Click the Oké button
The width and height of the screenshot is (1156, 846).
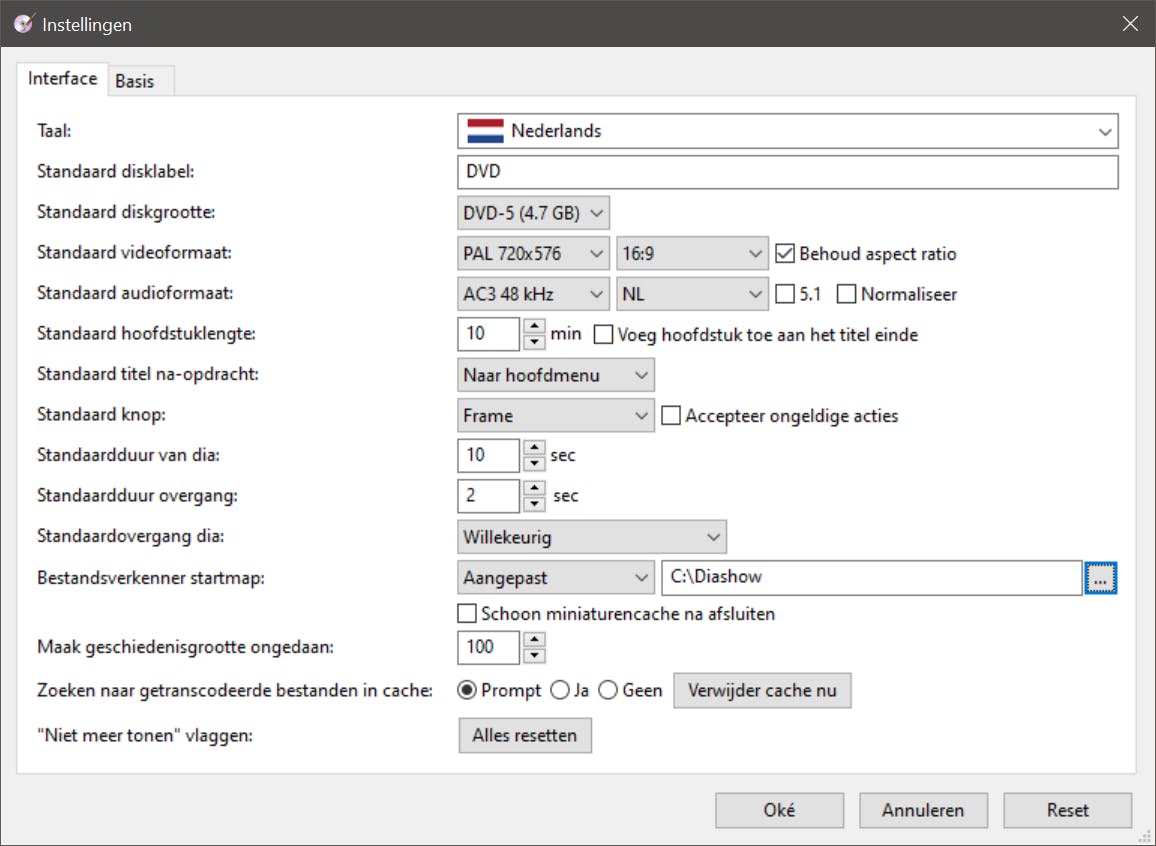click(x=779, y=810)
